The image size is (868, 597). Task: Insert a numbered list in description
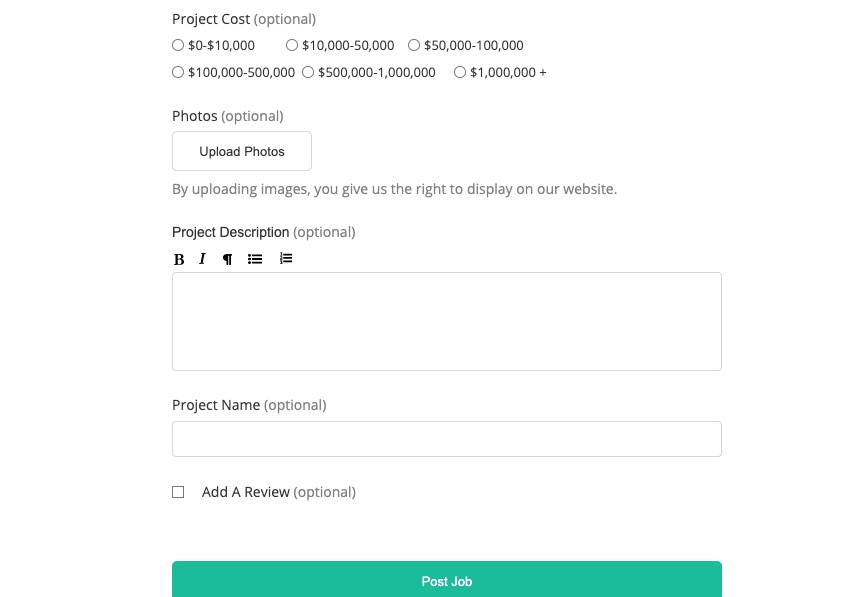click(x=286, y=259)
